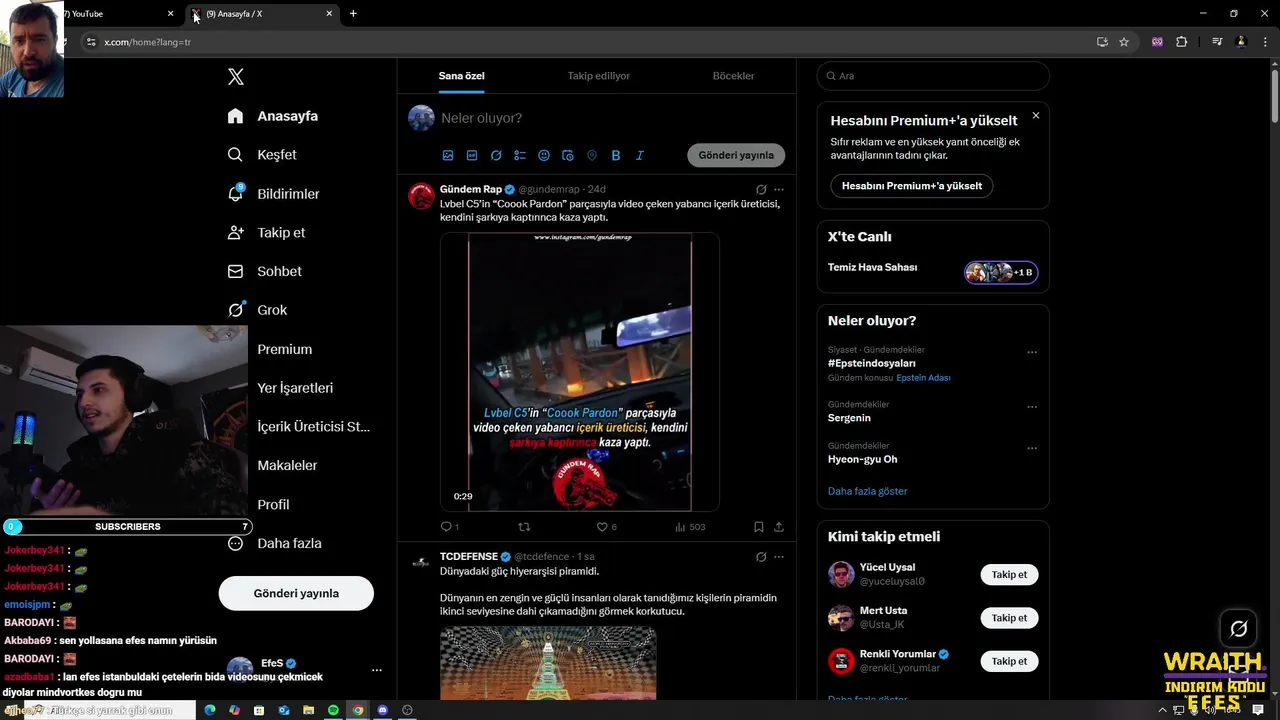Click Grok icon on Gündem Rap post

pos(761,189)
